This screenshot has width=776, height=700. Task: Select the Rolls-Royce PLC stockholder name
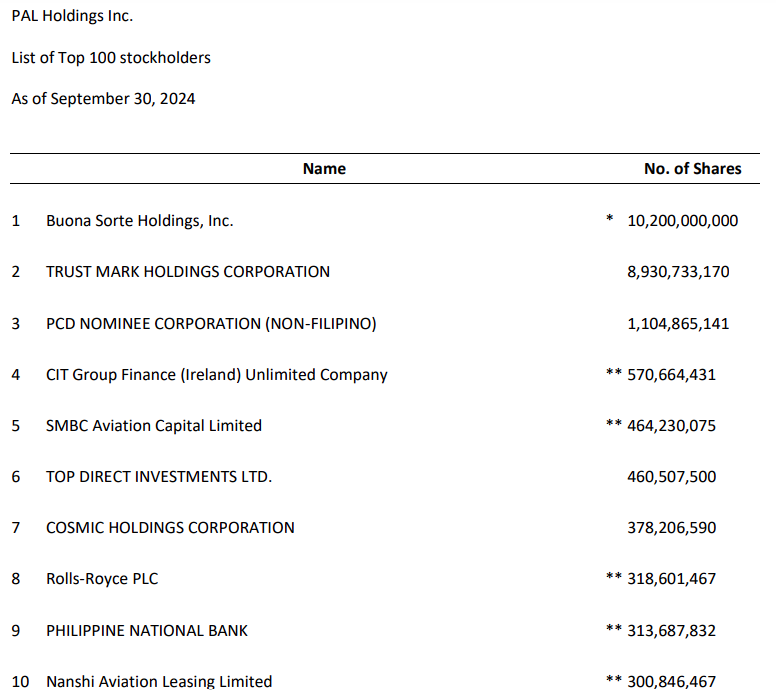click(102, 578)
